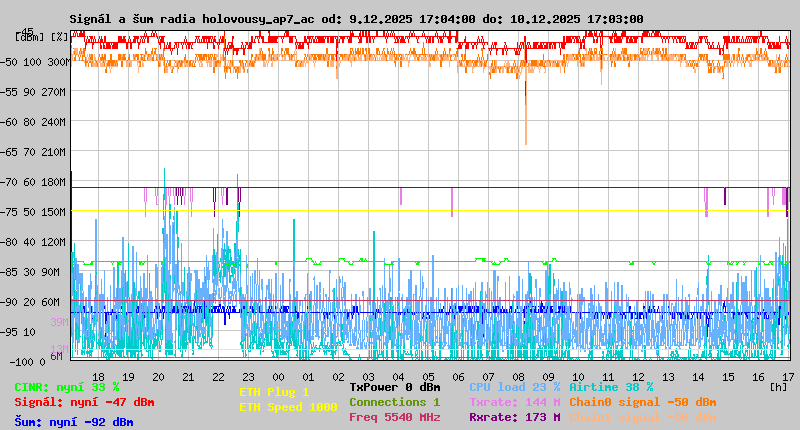Click the '22' hour tick on x-axis
This screenshot has height=430, width=800.
point(218,377)
